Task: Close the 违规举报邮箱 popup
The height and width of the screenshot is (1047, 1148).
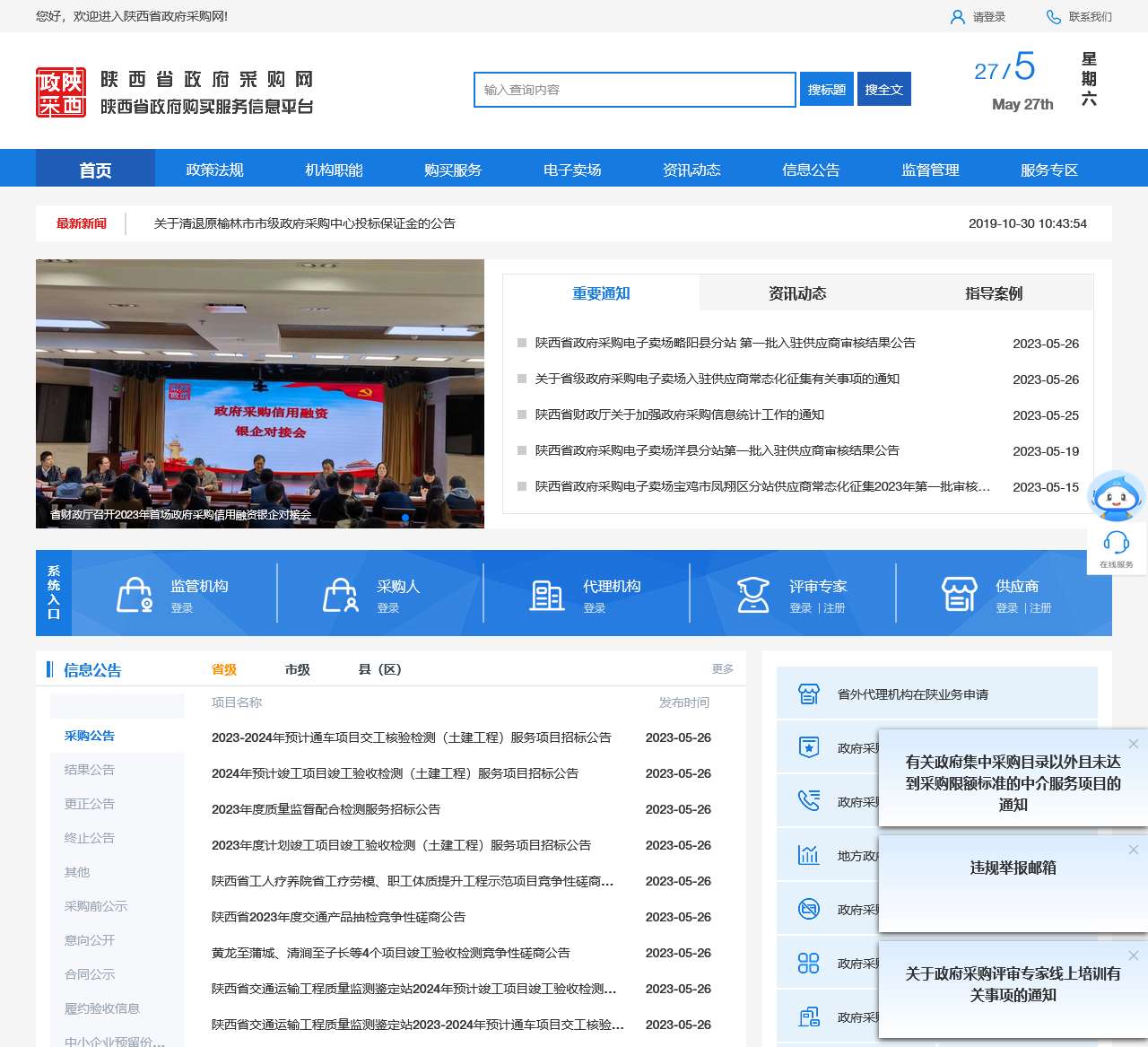Action: pyautogui.click(x=1134, y=849)
